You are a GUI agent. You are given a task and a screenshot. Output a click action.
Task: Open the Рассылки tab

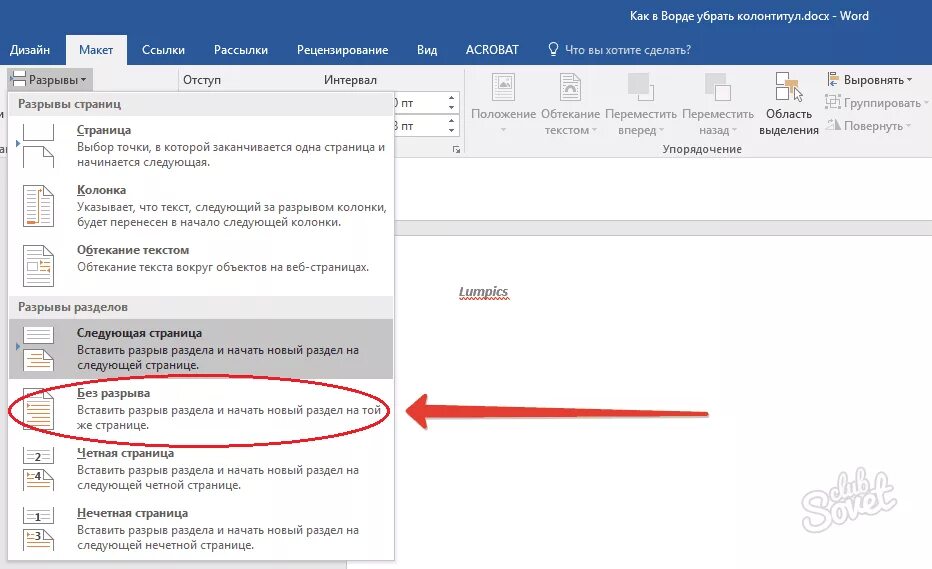pyautogui.click(x=241, y=50)
